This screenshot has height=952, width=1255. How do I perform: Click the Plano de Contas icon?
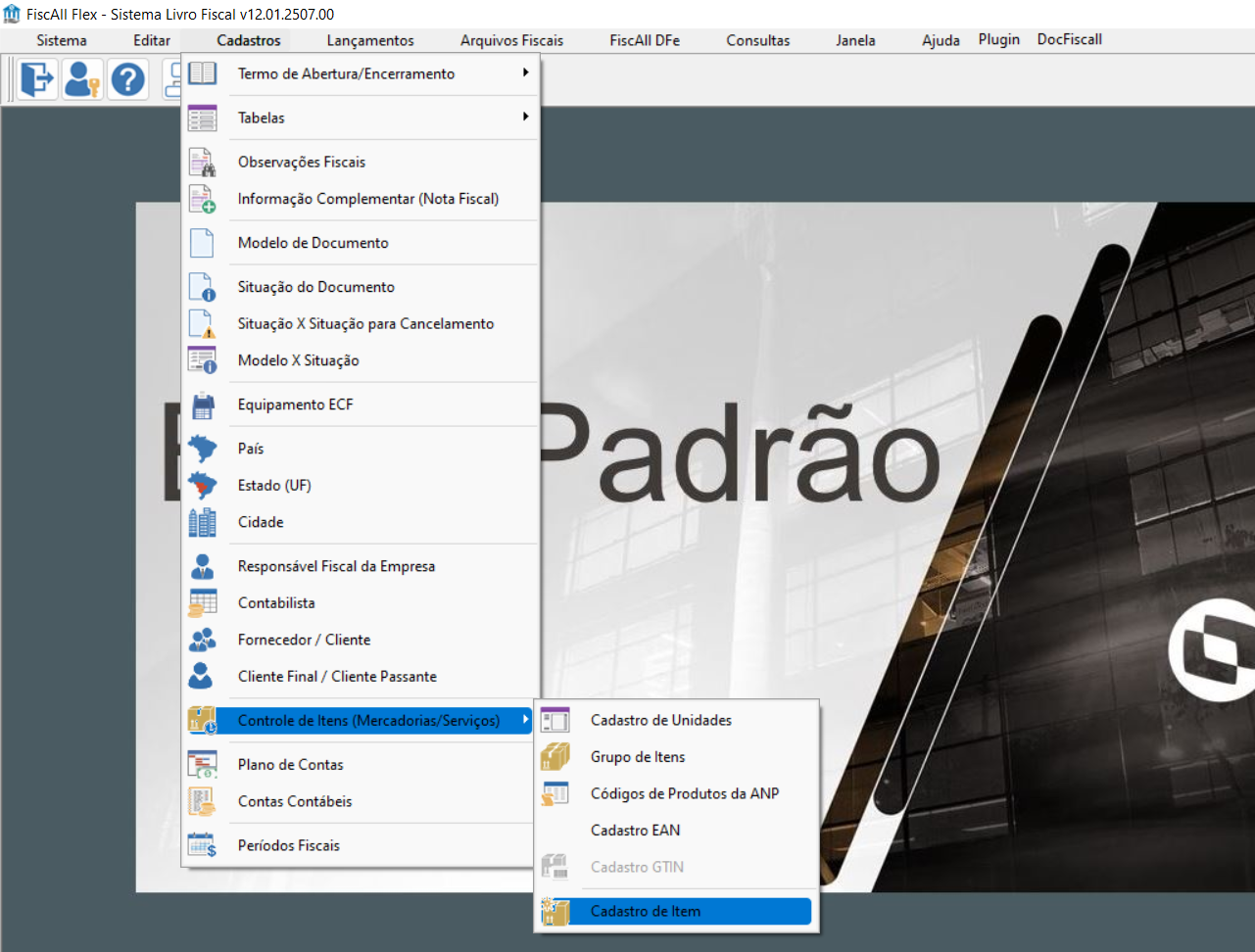tap(202, 765)
